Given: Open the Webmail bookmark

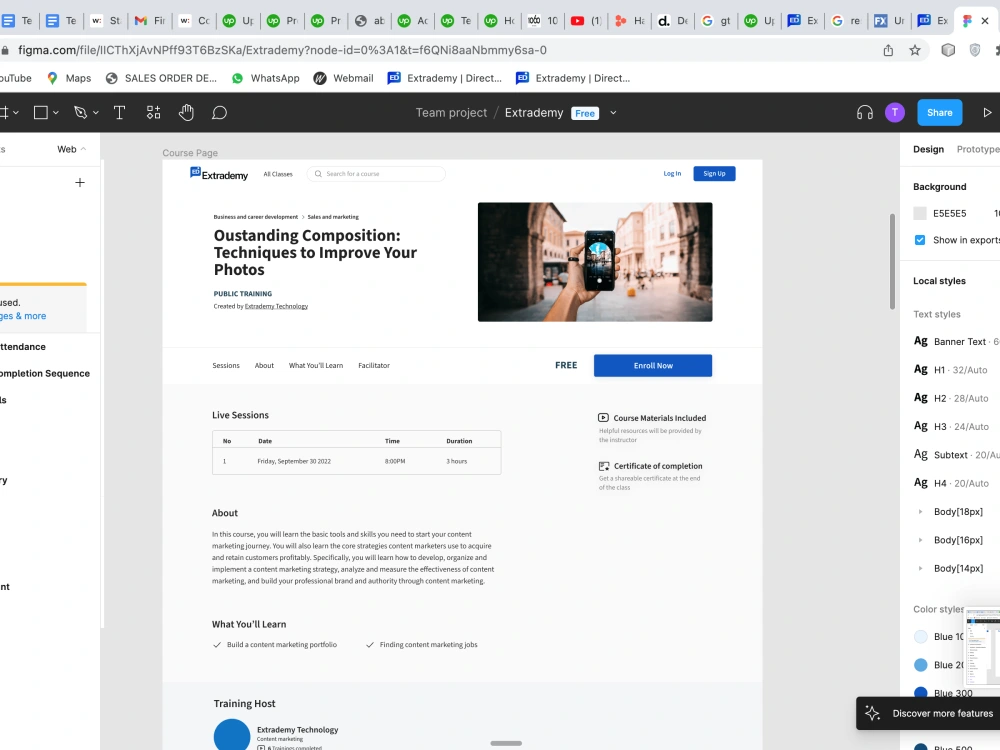Looking at the screenshot, I should point(344,78).
